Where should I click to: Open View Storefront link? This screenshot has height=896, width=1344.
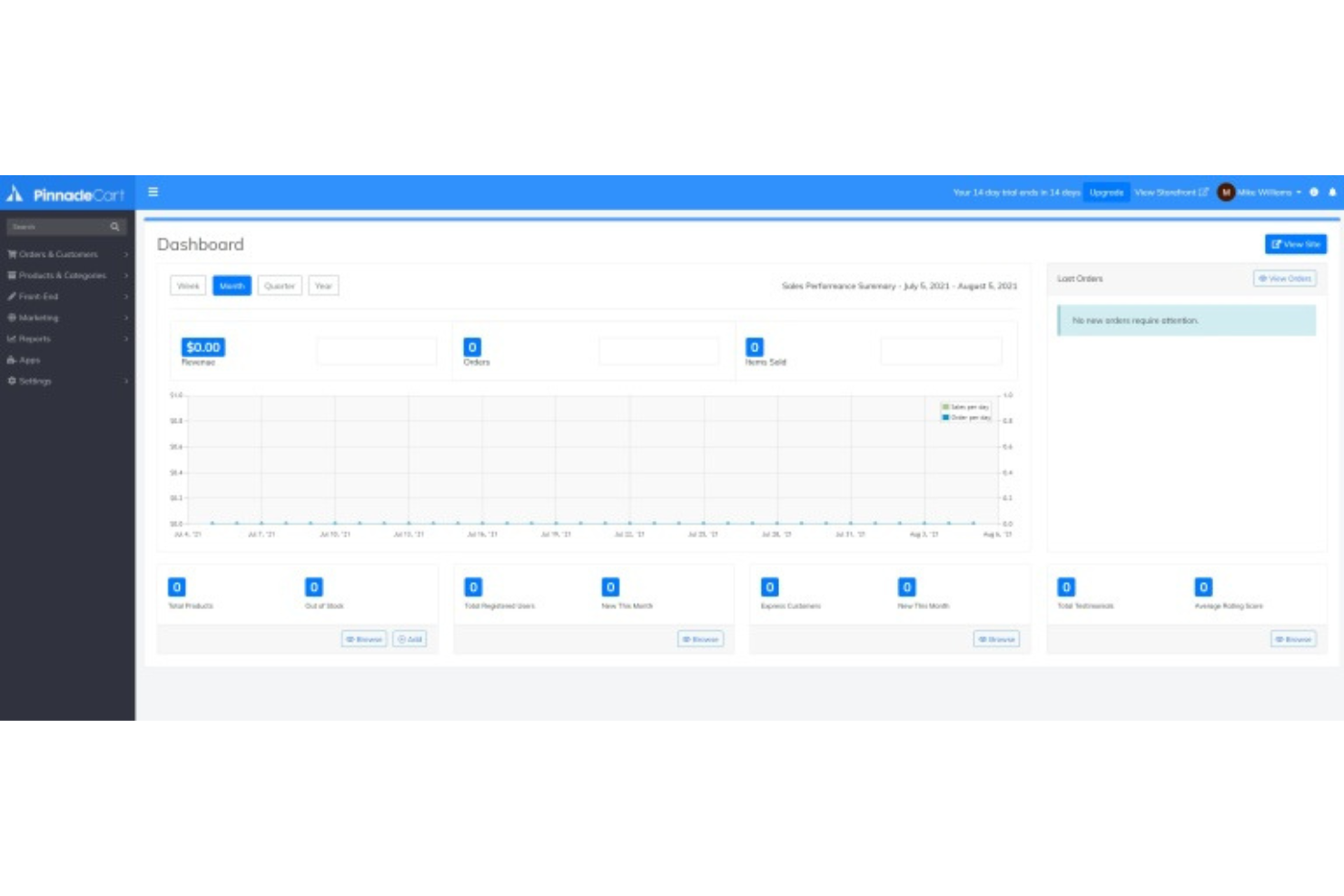click(x=1170, y=192)
